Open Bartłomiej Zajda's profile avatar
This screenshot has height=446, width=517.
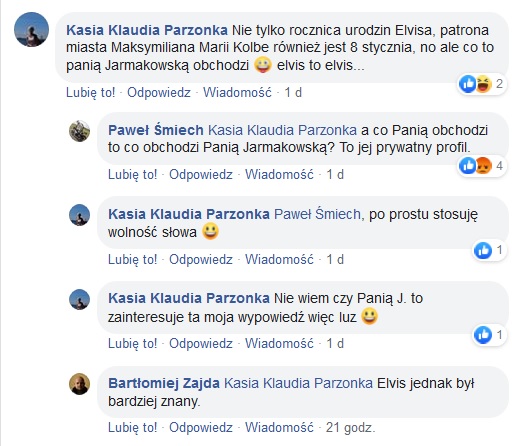79,384
